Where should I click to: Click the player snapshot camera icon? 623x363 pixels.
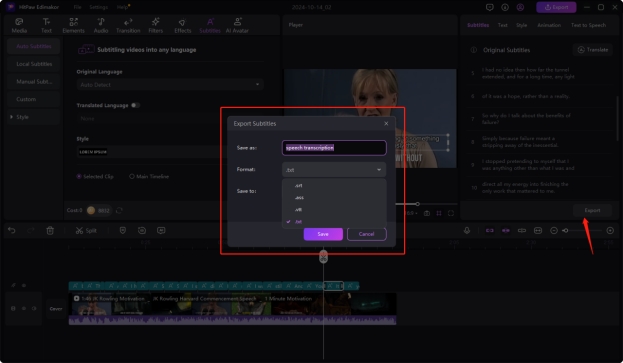coord(427,213)
